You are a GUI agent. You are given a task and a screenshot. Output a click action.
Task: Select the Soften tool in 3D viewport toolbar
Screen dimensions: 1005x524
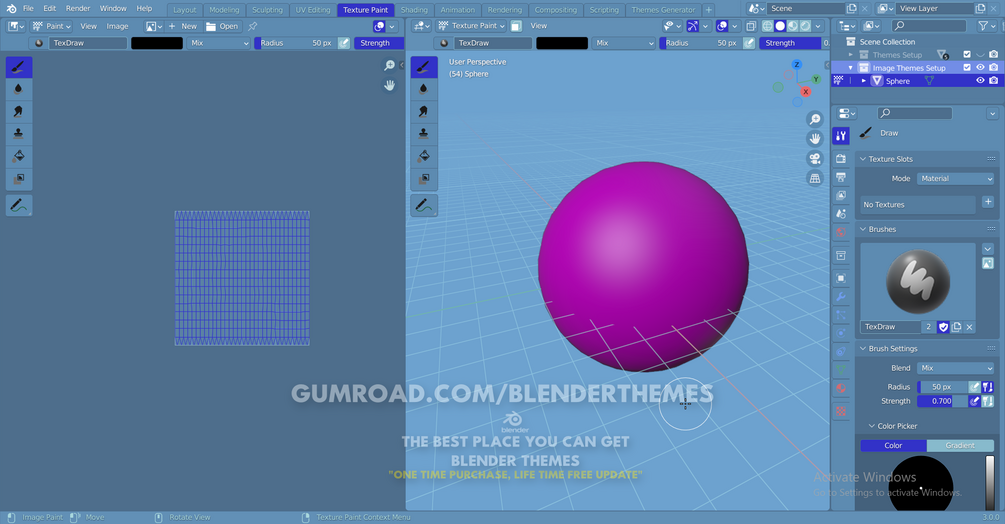424,89
